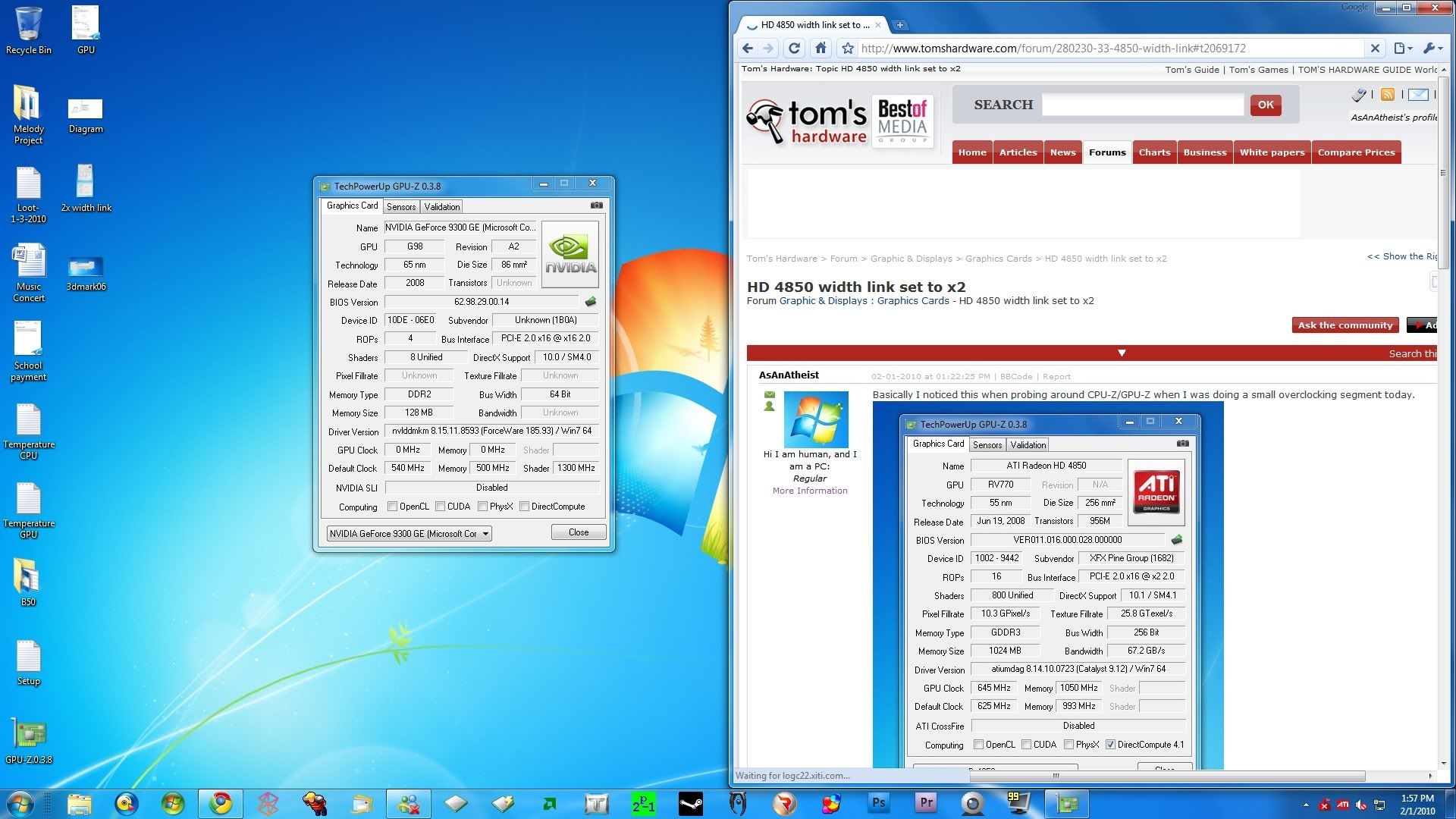Click the Chrome address bar
Image resolution: width=1456 pixels, height=819 pixels.
[1111, 49]
